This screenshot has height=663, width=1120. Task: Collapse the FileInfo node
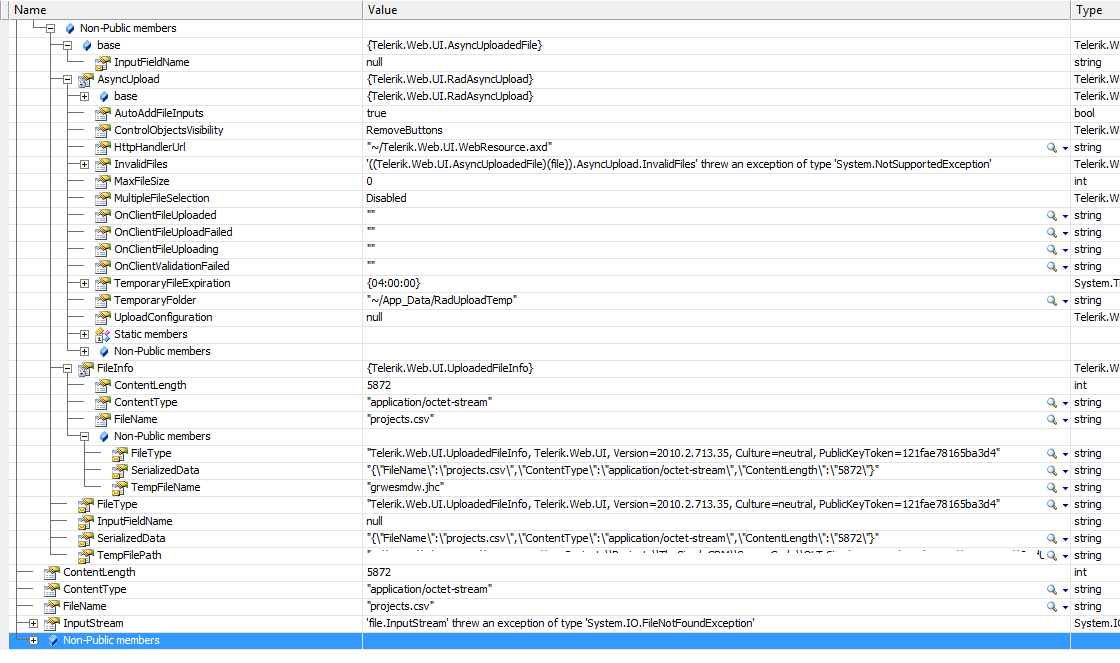coord(67,369)
